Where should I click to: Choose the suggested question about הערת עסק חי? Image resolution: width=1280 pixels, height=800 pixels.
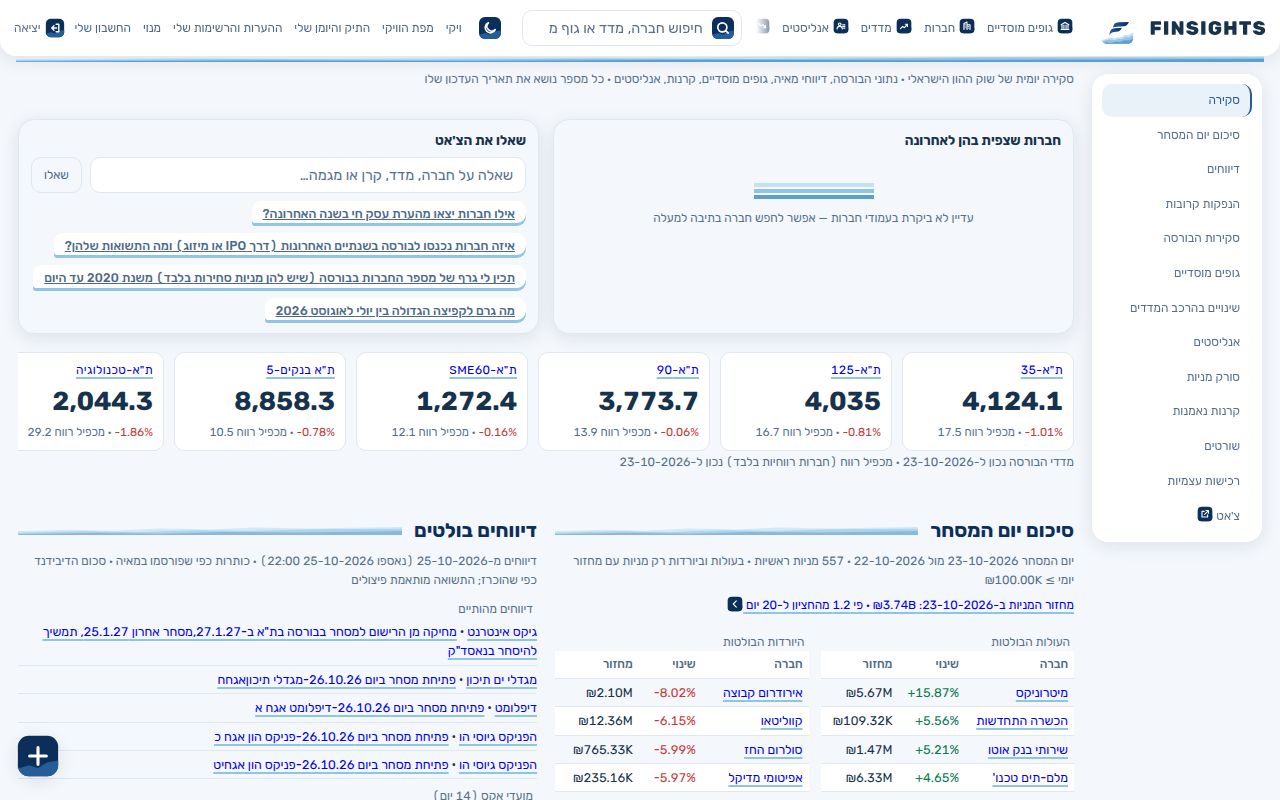tap(389, 214)
